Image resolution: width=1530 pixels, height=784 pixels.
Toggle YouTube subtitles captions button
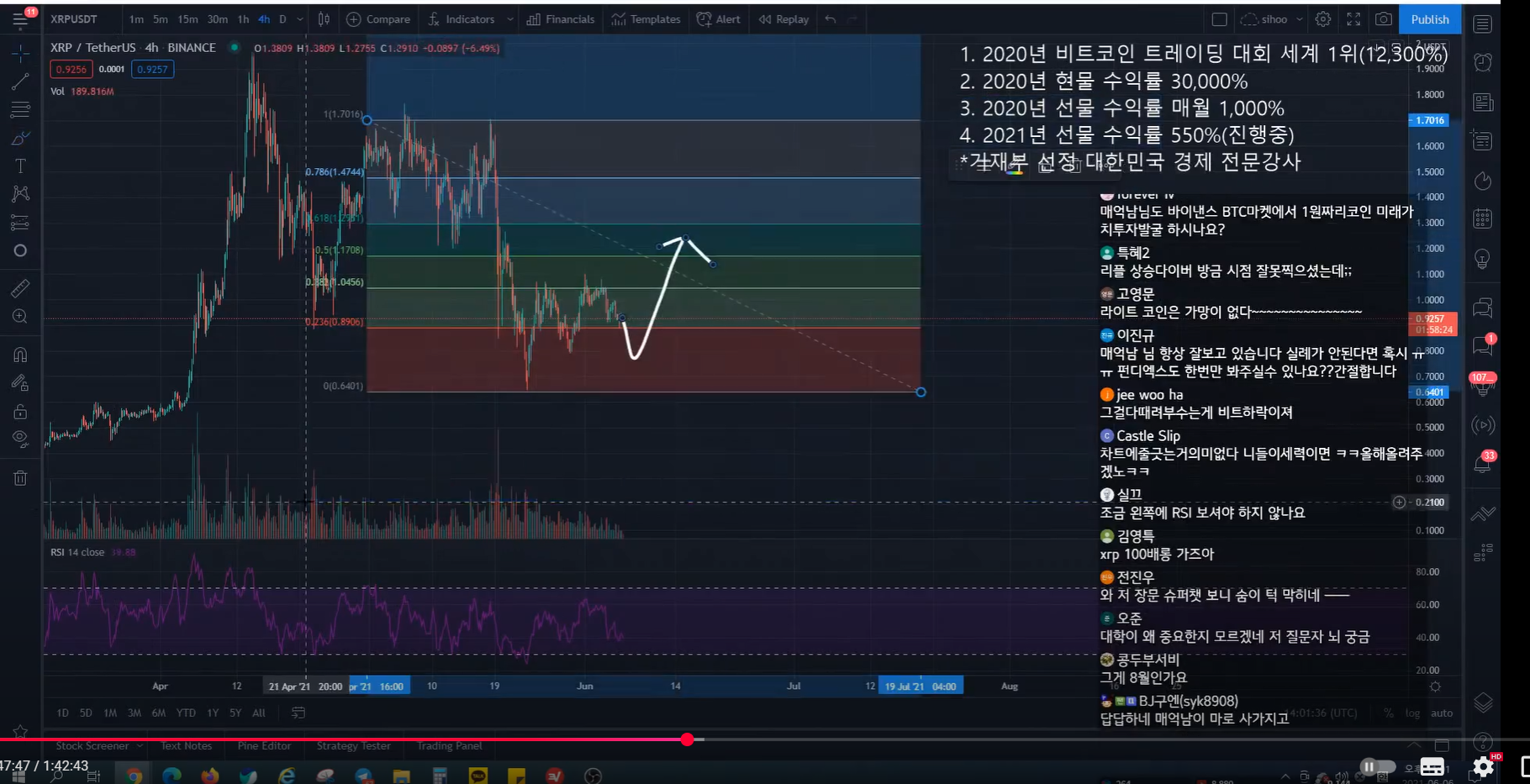click(x=1432, y=766)
